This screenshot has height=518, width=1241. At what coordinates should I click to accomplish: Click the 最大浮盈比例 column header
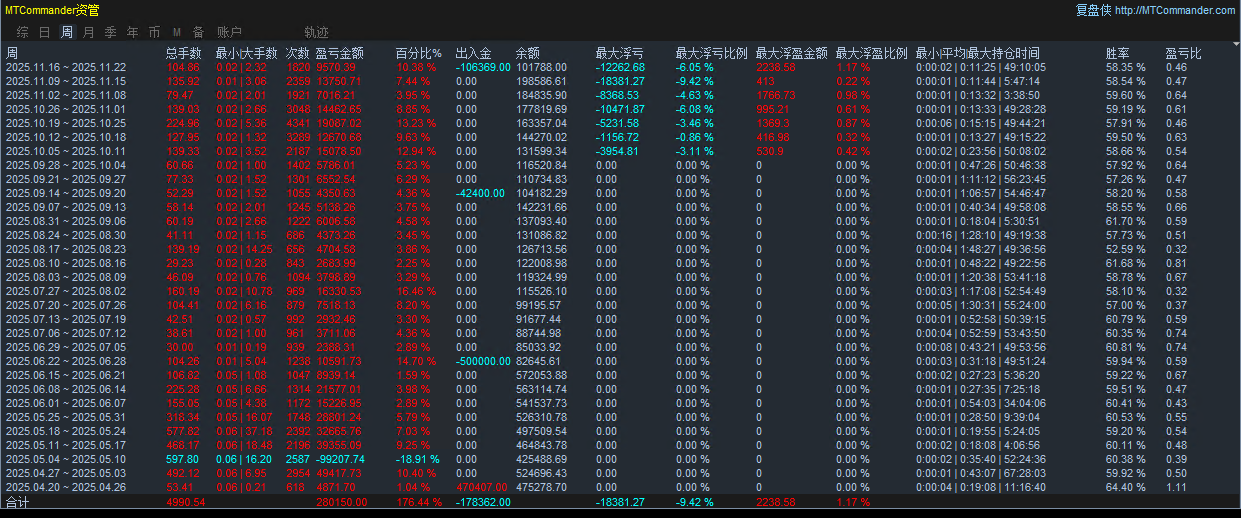pyautogui.click(x=871, y=53)
